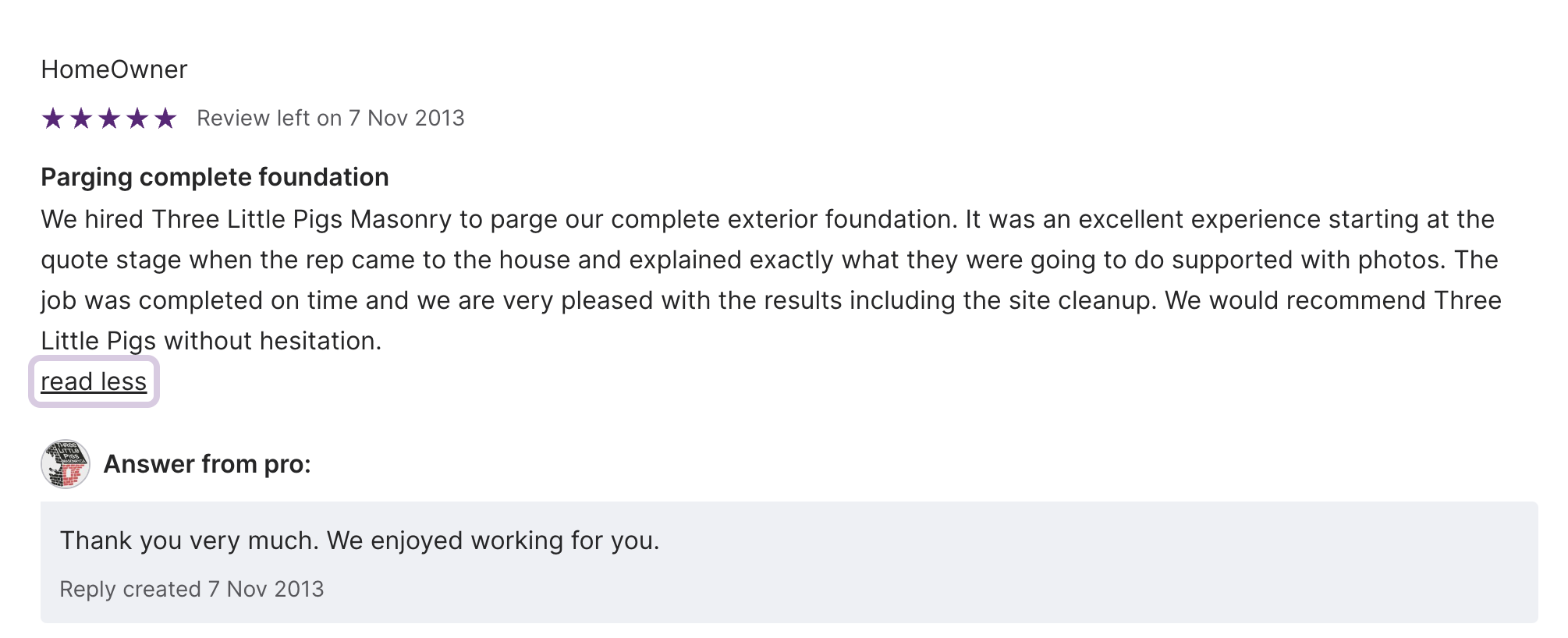Click the 'Thank you very much' reply text
The height and width of the screenshot is (638, 1568).
pos(189,541)
